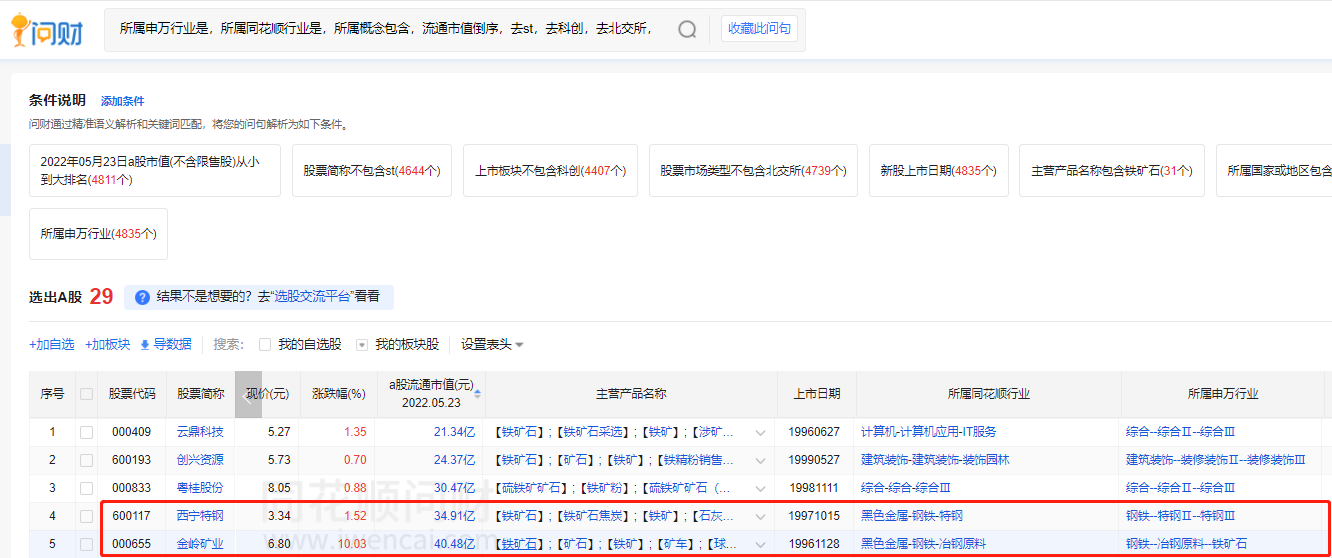This screenshot has height=558, width=1332.
Task: Open stock link 粤桂股份
Action: coord(200,488)
